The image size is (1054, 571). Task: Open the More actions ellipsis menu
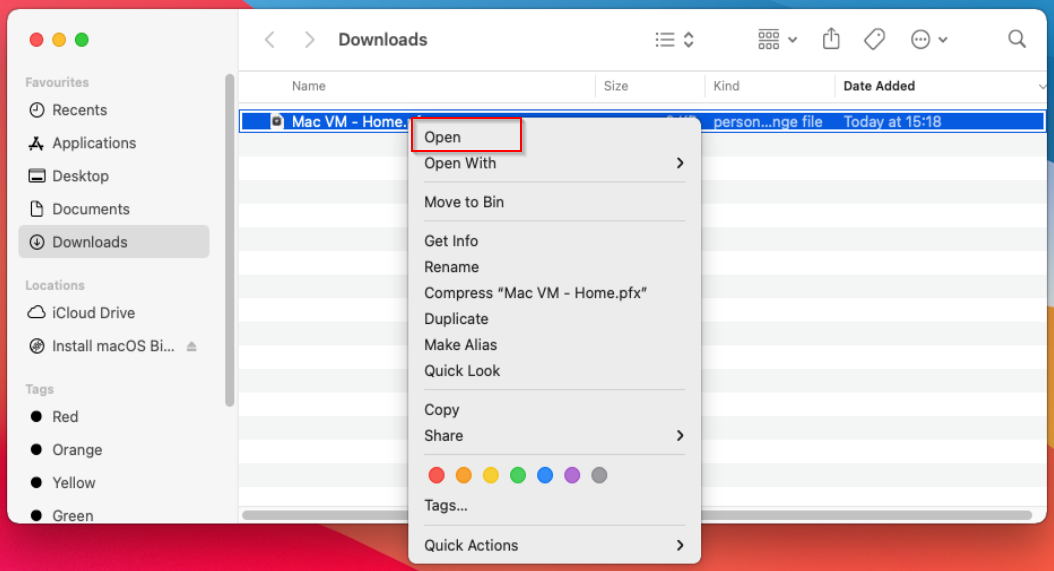point(928,40)
